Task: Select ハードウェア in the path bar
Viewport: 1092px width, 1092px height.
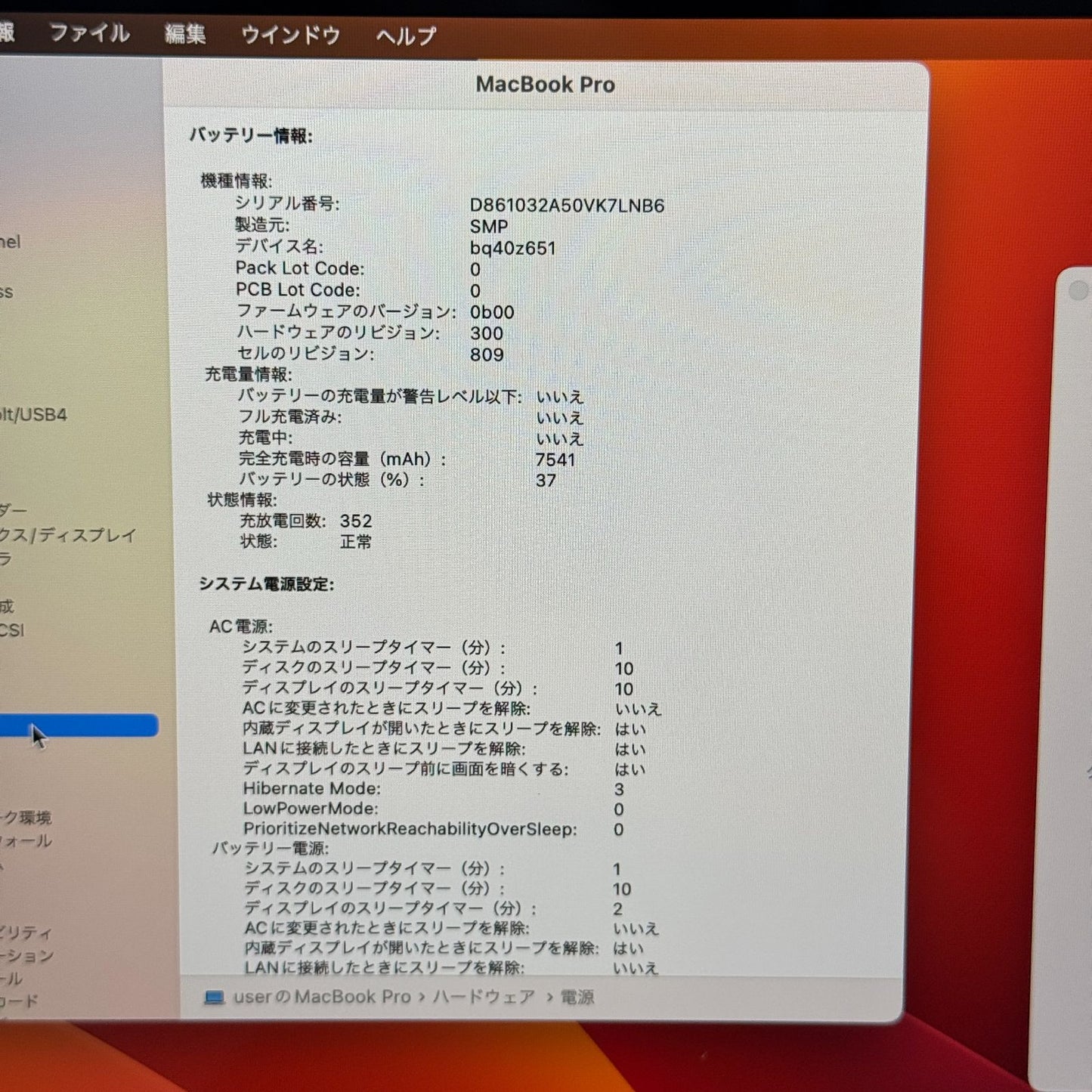Action: click(484, 998)
